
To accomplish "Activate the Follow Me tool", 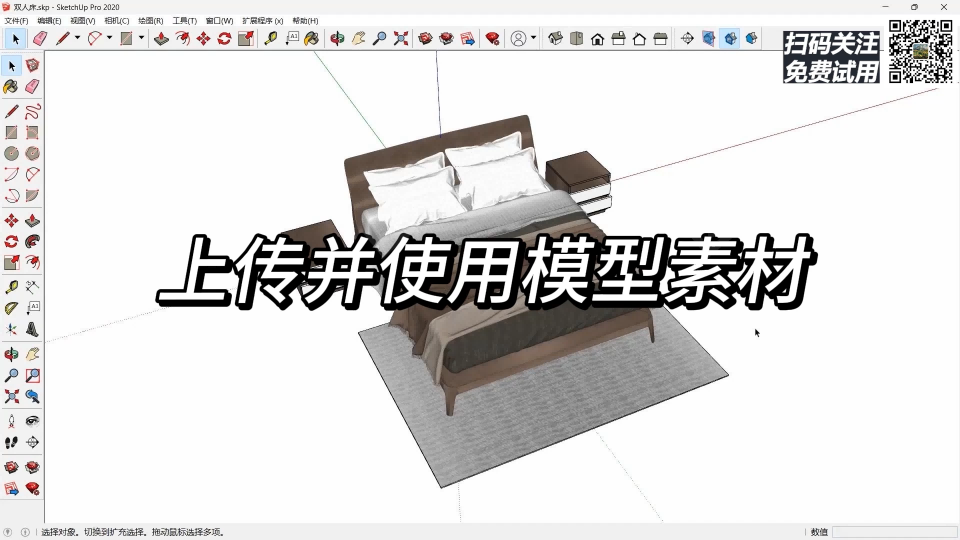I will point(32,241).
